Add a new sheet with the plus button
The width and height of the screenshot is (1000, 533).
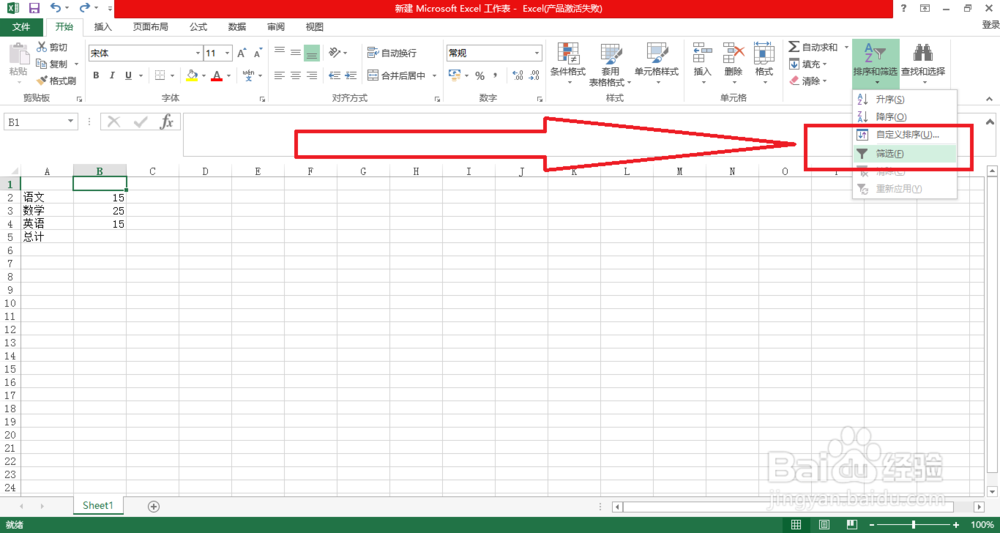tap(153, 506)
